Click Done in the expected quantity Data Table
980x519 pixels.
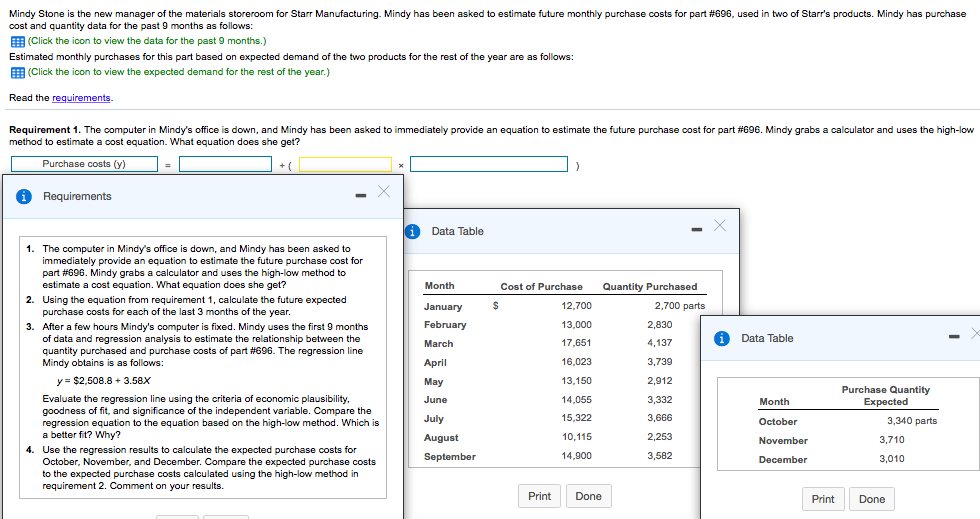(872, 499)
